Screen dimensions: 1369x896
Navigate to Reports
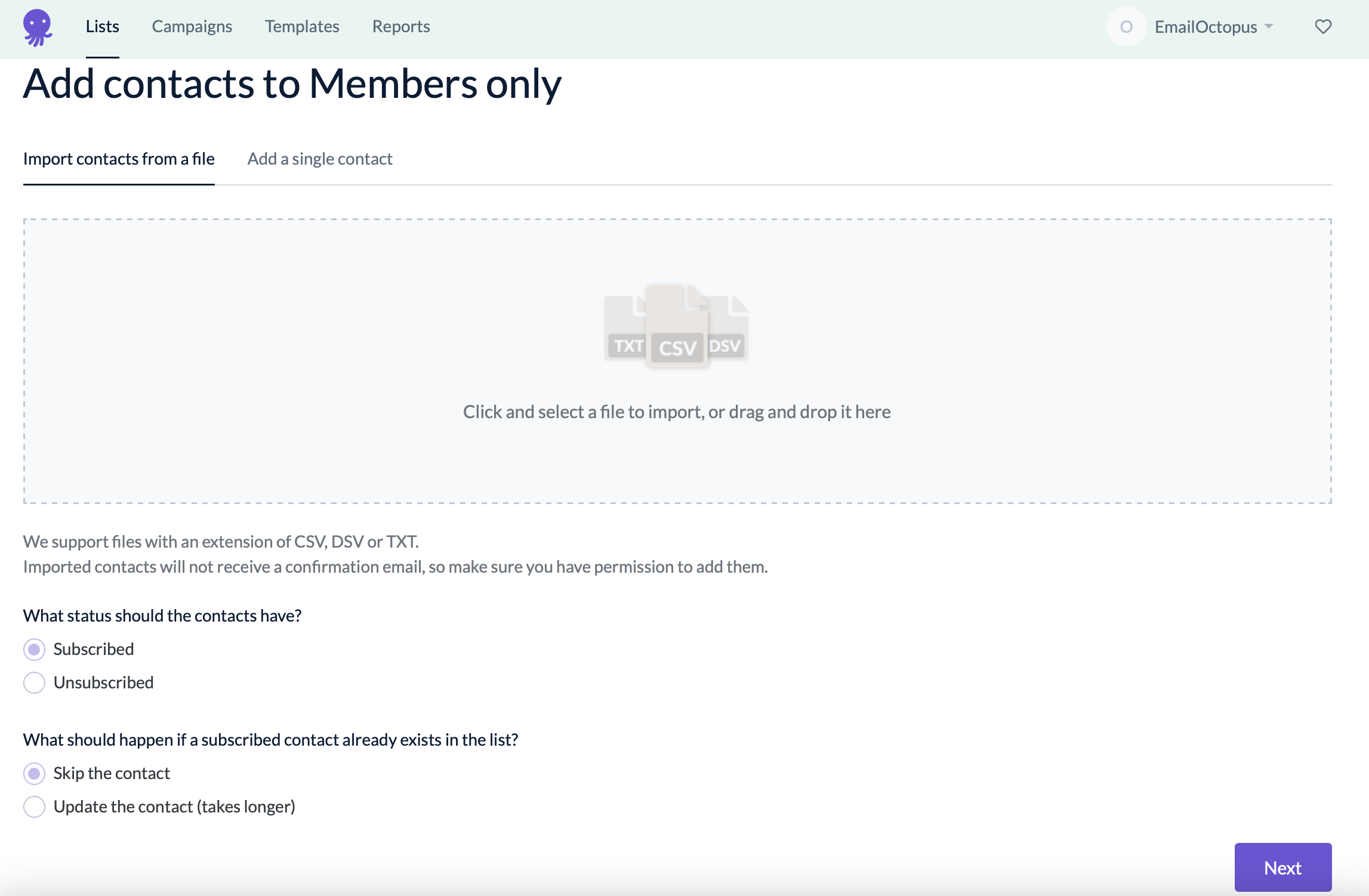(x=401, y=26)
